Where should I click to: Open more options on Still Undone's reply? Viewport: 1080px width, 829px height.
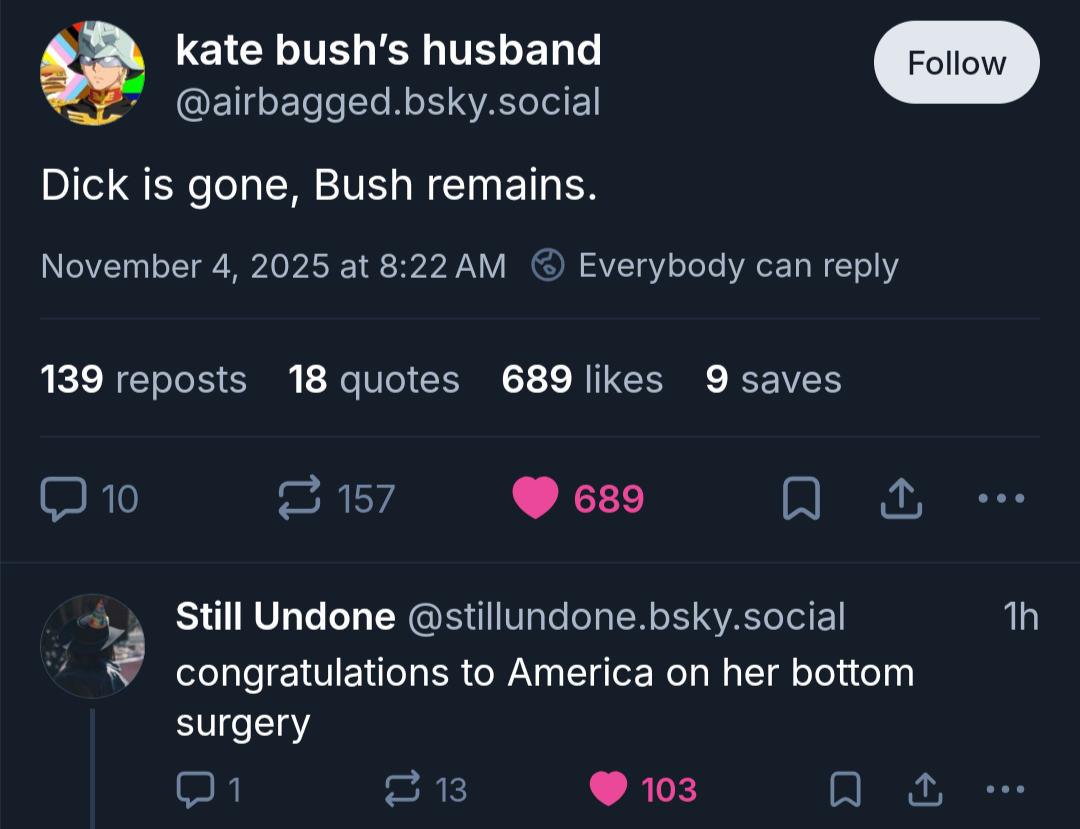tap(1005, 790)
